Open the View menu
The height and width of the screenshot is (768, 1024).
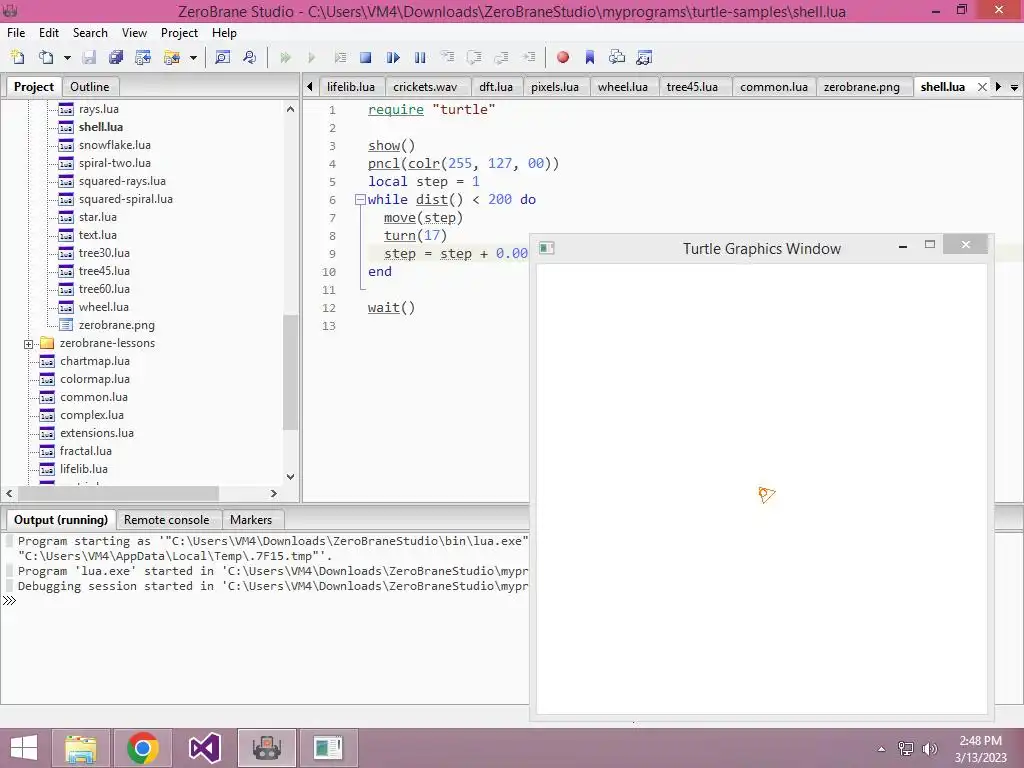[135, 33]
